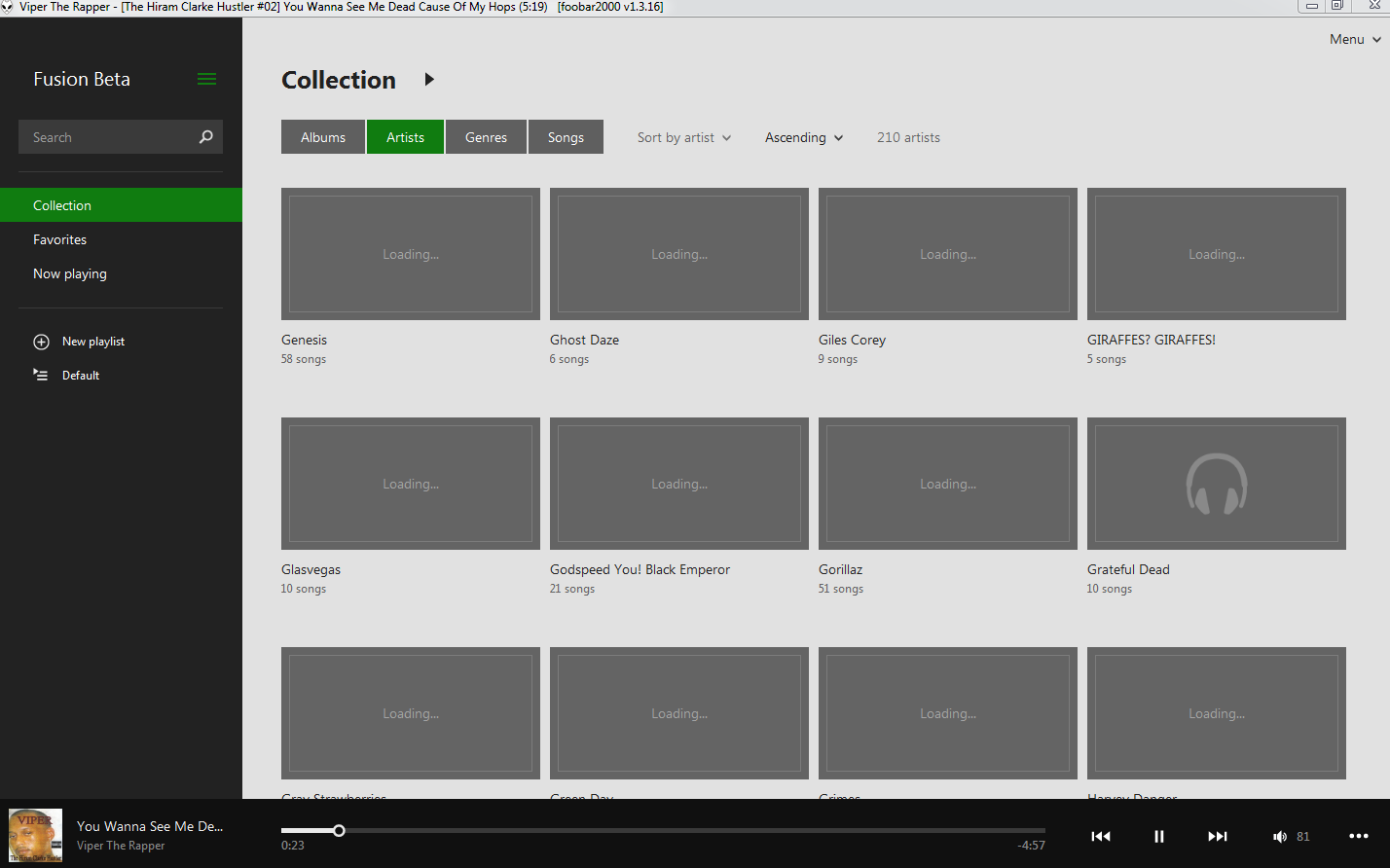The height and width of the screenshot is (868, 1390).
Task: Click the New playlist plus icon
Action: pyautogui.click(x=41, y=342)
